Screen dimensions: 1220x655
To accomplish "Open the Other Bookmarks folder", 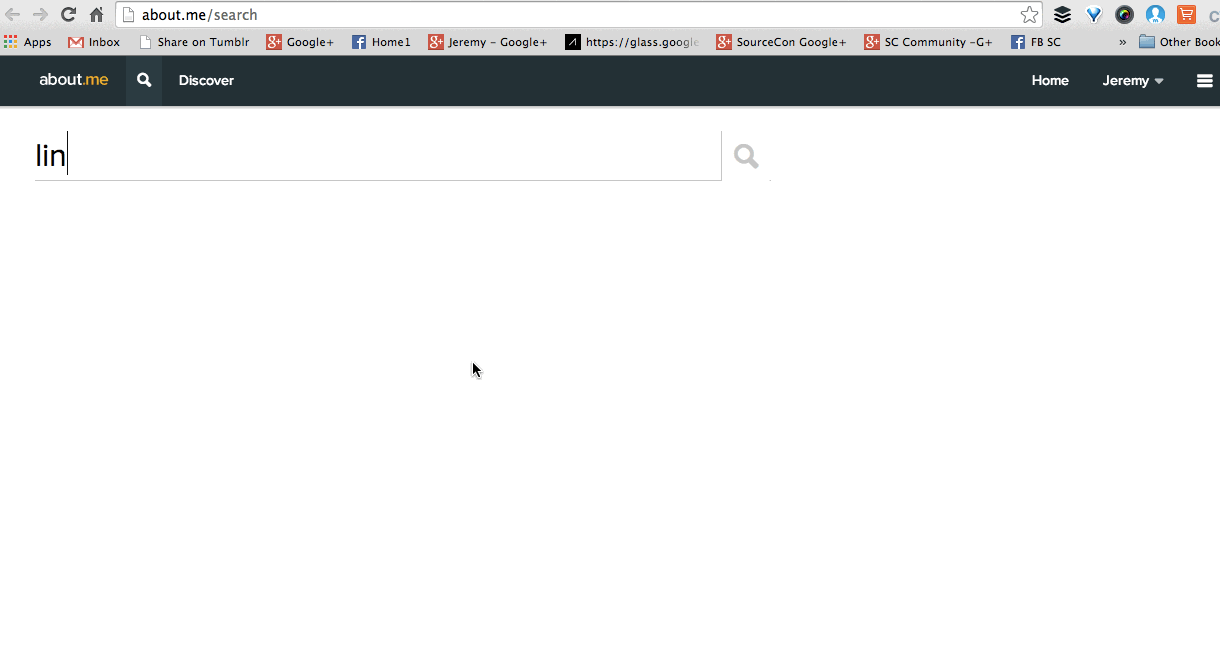I will point(1179,42).
